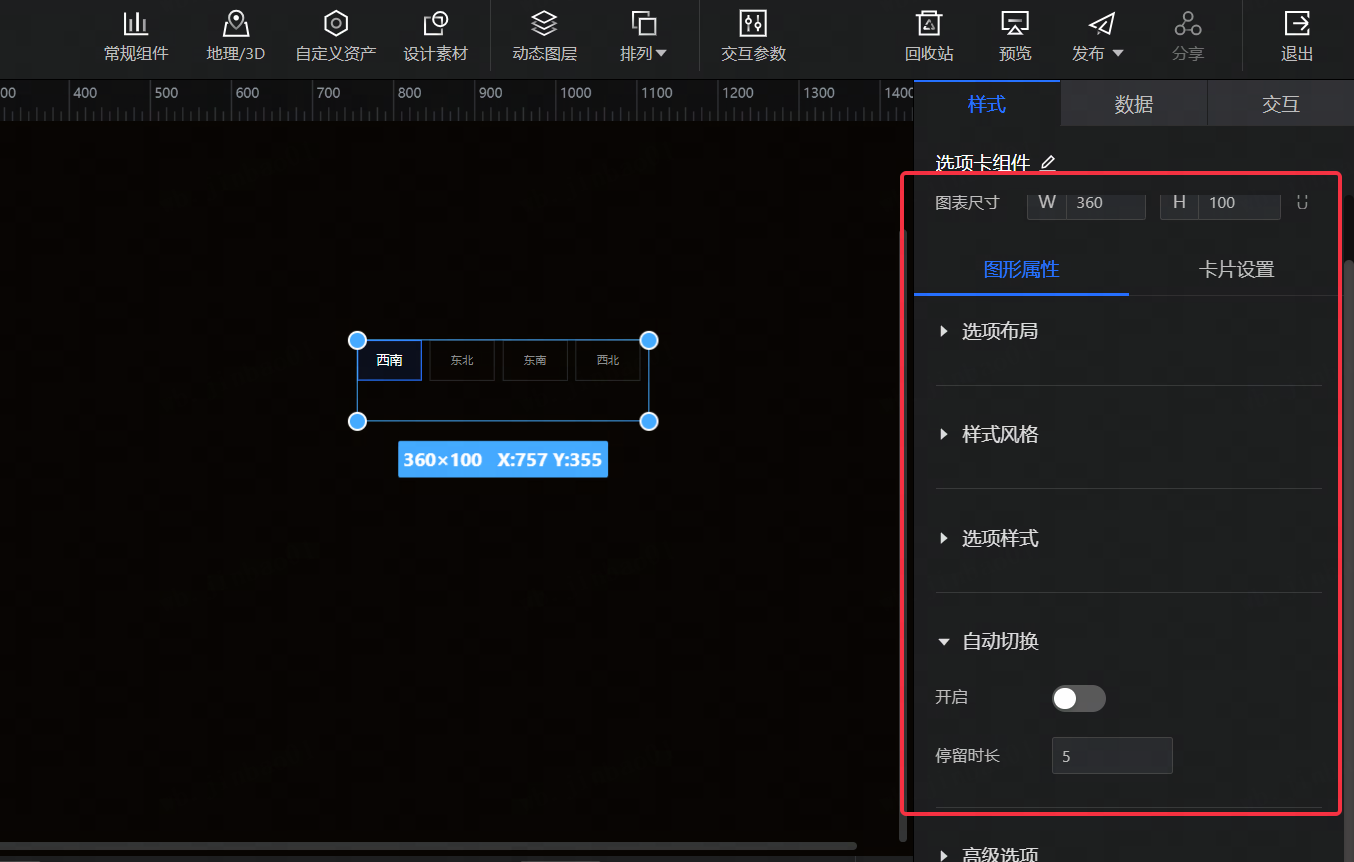Viewport: 1354px width, 862px height.
Task: Open 交互参数 interaction parameters
Action: [x=752, y=35]
